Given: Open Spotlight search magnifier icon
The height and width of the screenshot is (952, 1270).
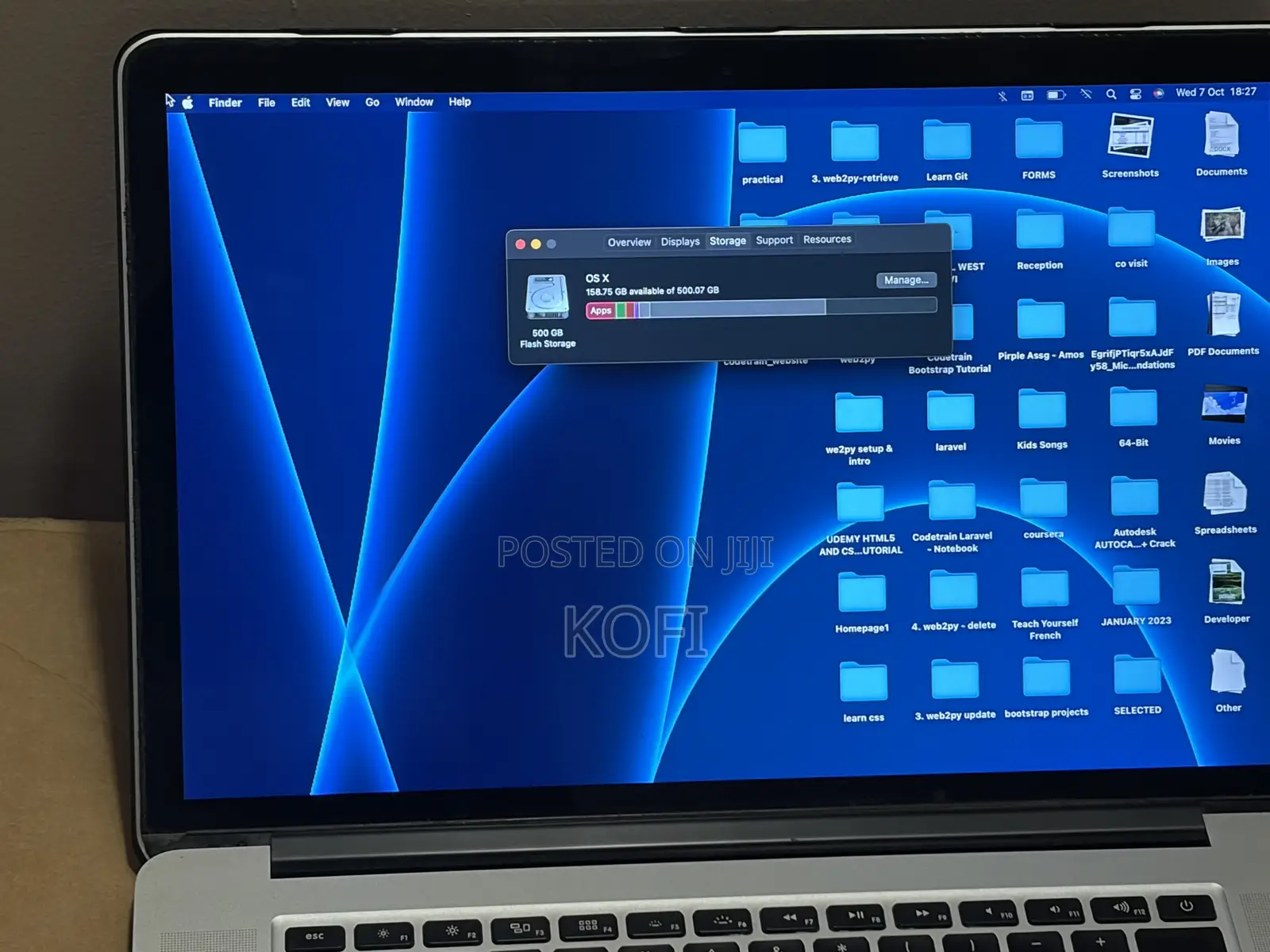Looking at the screenshot, I should click(x=1111, y=94).
